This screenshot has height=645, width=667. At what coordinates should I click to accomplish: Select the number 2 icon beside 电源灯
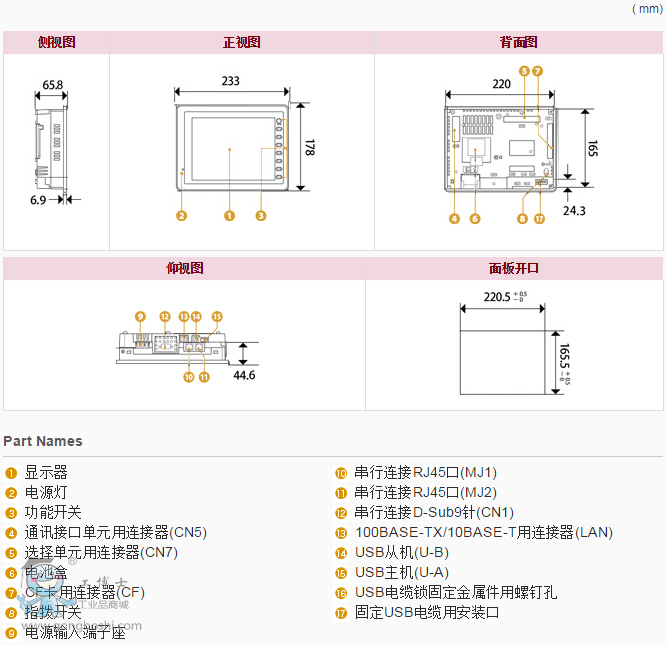(x=11, y=493)
